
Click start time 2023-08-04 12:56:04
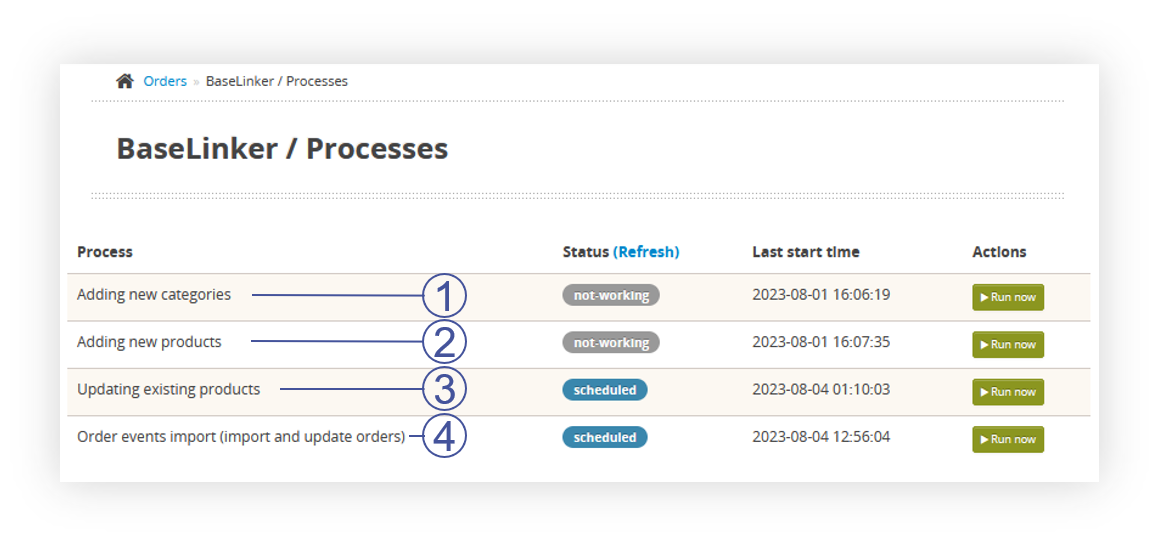(821, 436)
